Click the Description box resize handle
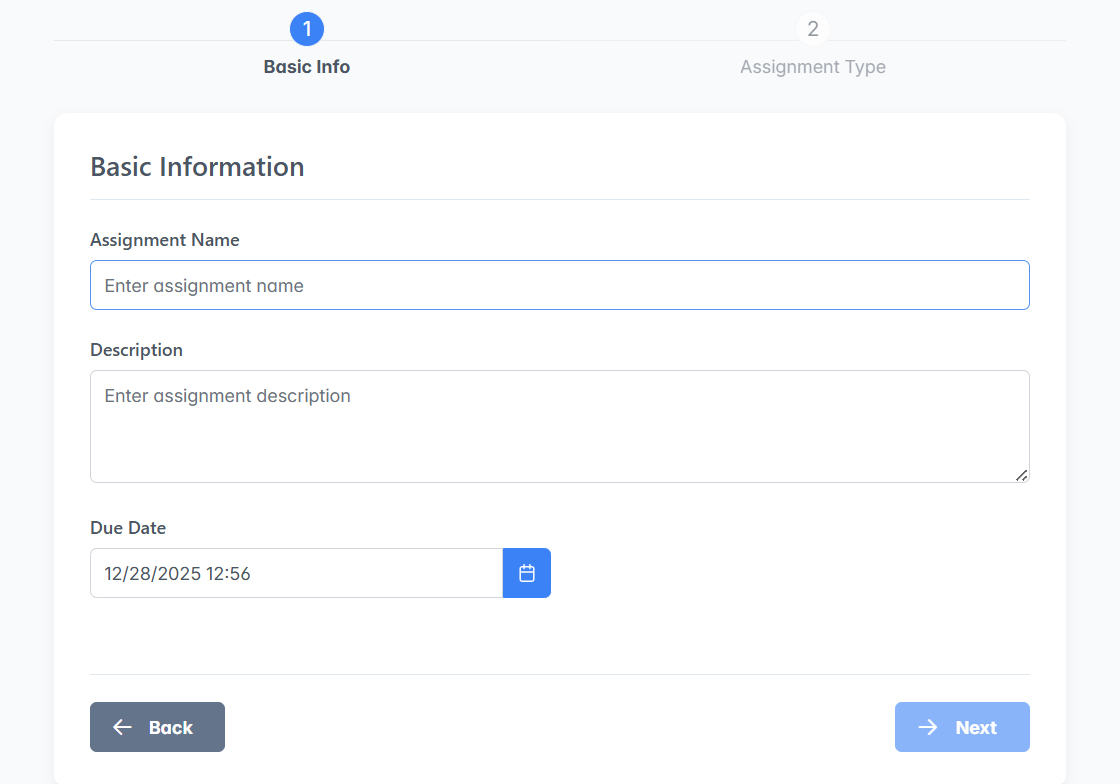1120x784 pixels. tap(1021, 475)
